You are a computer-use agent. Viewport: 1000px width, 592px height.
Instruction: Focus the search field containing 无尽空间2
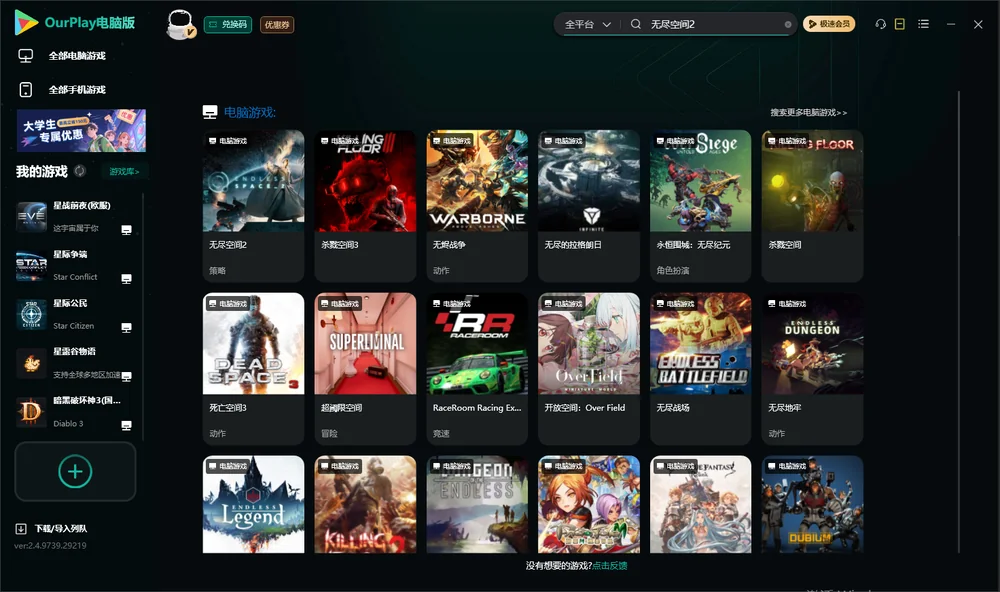(x=714, y=24)
